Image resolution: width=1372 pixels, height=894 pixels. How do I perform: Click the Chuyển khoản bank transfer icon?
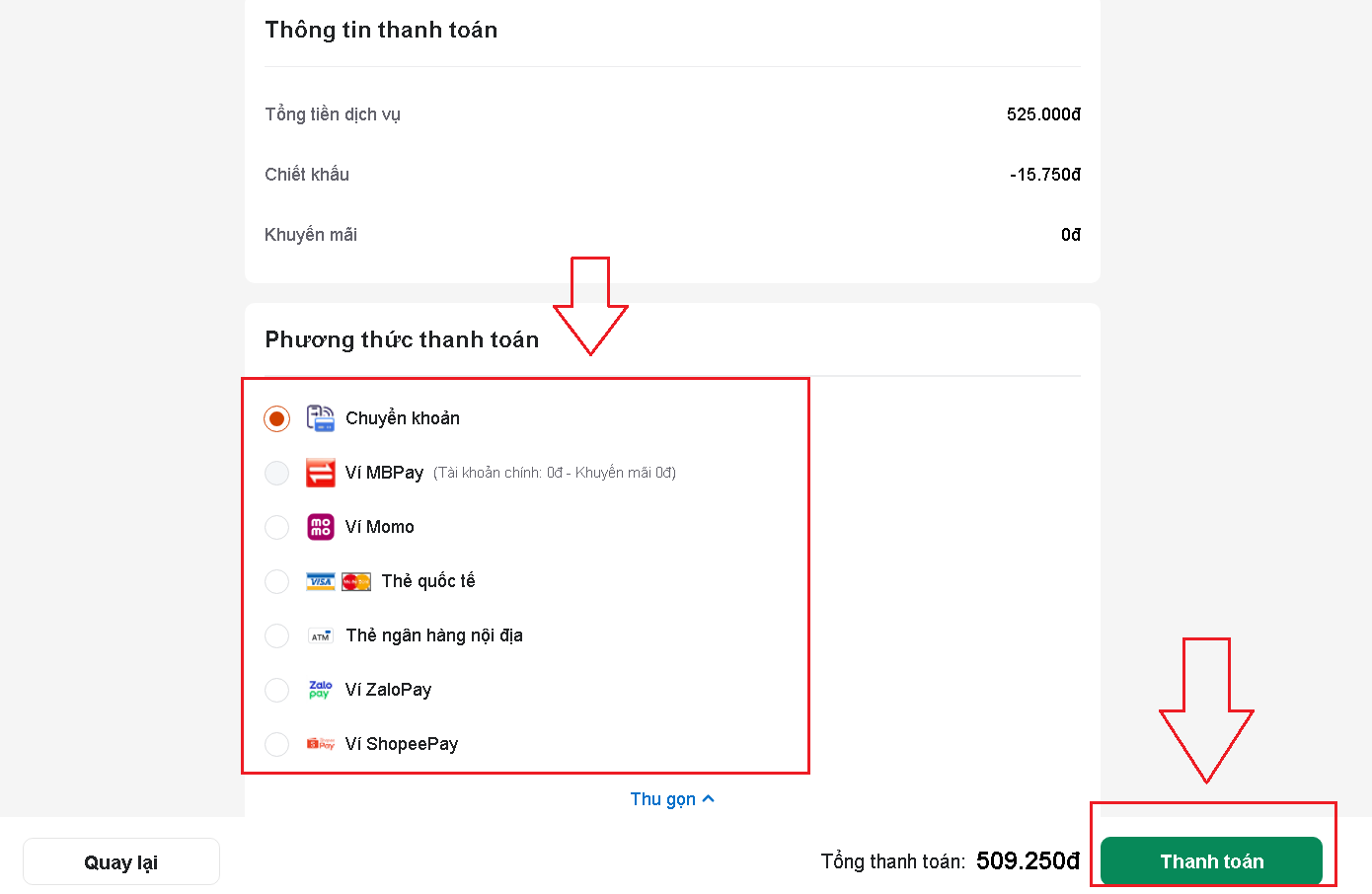point(321,418)
